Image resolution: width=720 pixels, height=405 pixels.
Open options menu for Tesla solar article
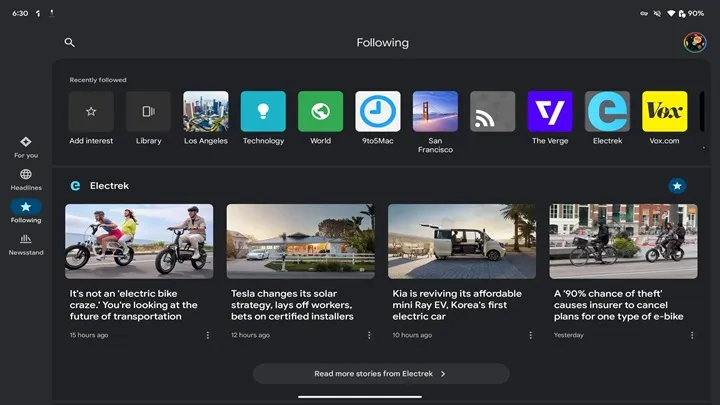(369, 335)
